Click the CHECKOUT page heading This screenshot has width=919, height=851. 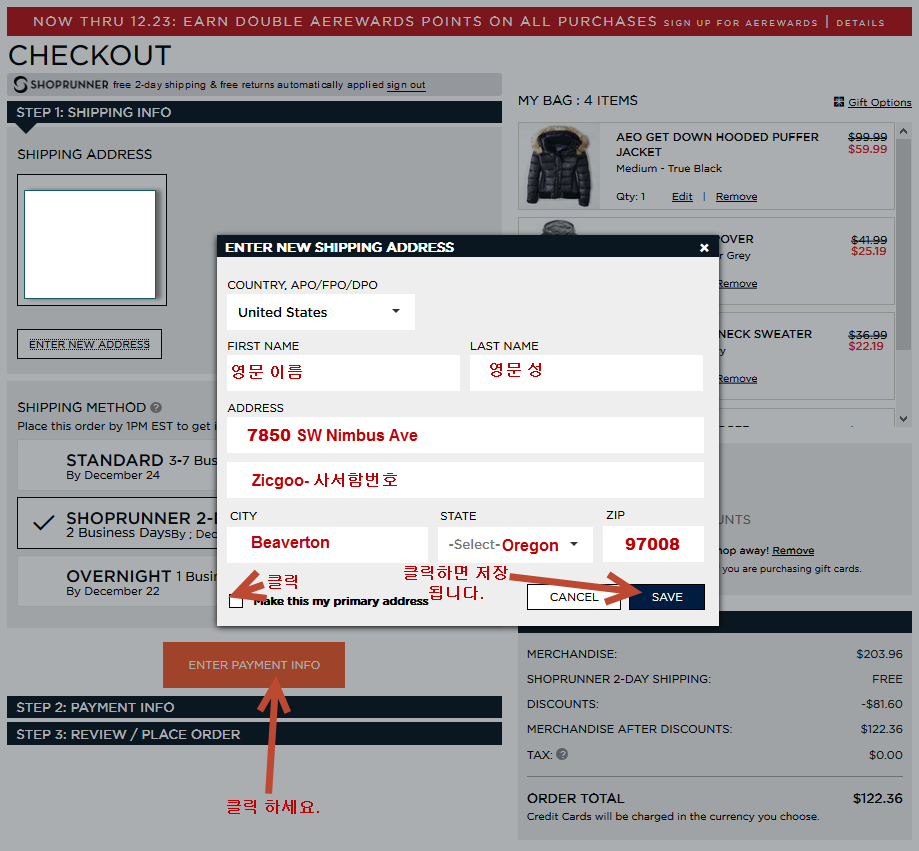(x=90, y=56)
